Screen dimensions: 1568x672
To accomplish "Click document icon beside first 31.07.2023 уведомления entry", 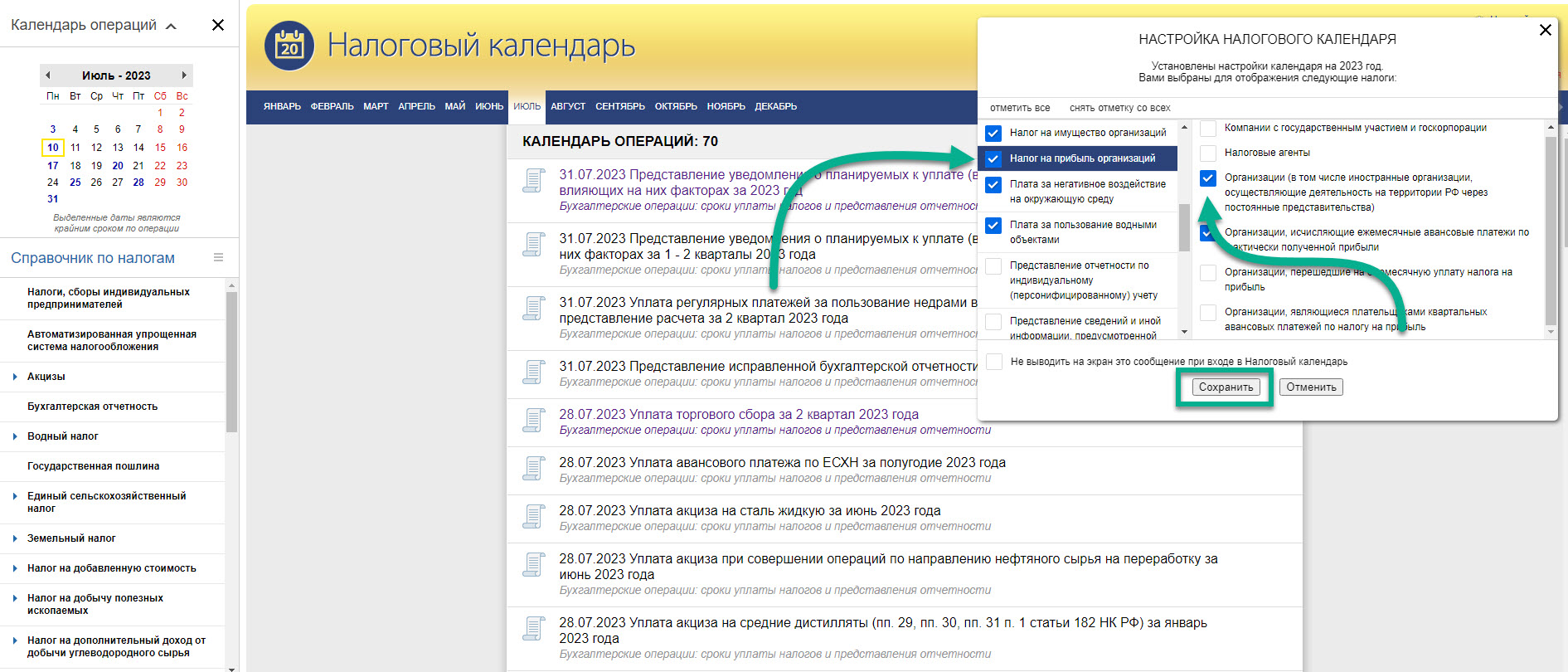I will 534,179.
